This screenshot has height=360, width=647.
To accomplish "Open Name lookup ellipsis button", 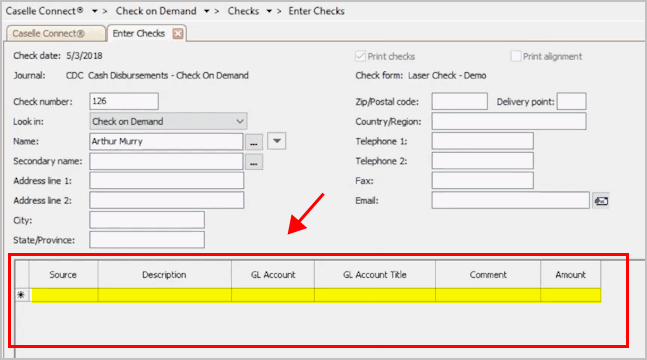I will point(254,142).
